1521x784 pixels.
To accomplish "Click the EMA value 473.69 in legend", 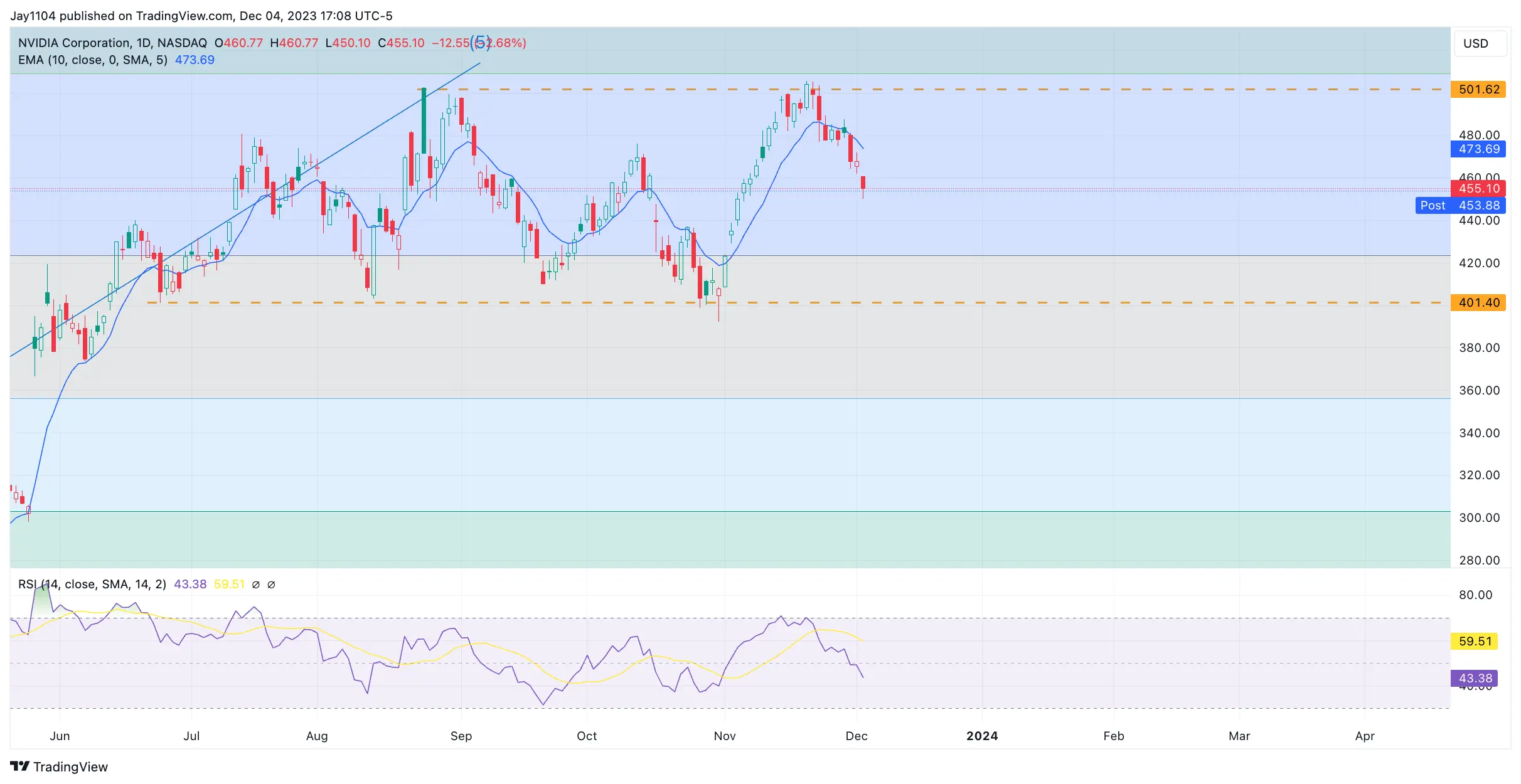I will [195, 60].
